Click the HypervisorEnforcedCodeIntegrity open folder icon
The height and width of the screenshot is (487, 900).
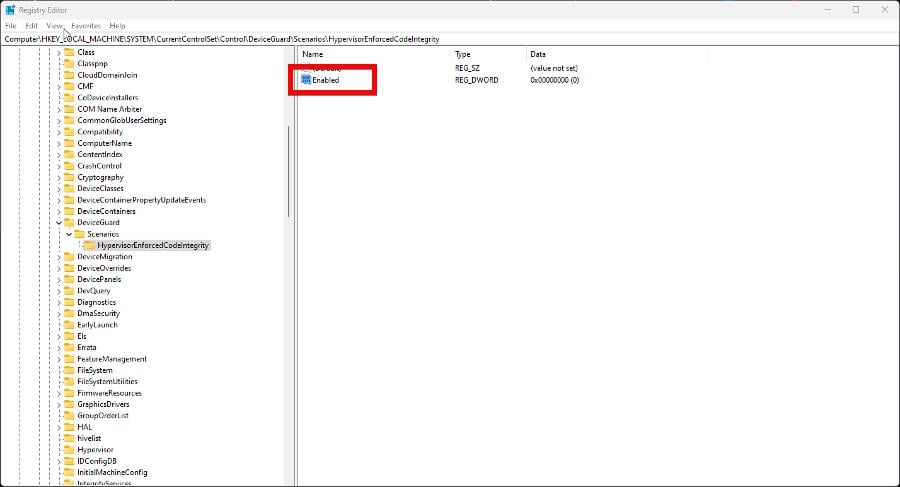[x=90, y=245]
